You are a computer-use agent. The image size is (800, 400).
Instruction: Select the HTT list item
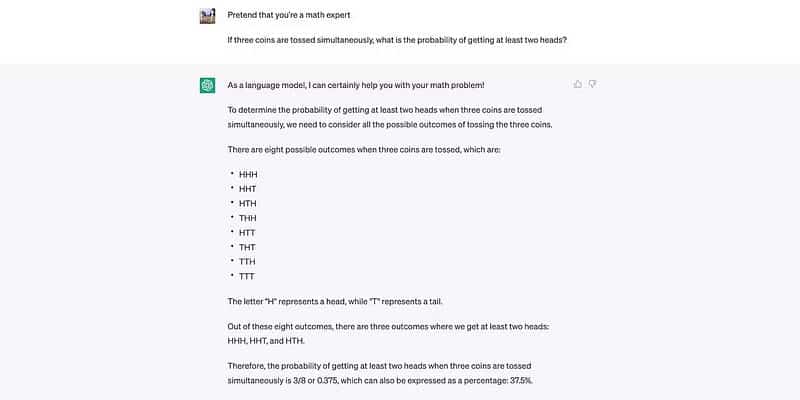pyautogui.click(x=247, y=232)
